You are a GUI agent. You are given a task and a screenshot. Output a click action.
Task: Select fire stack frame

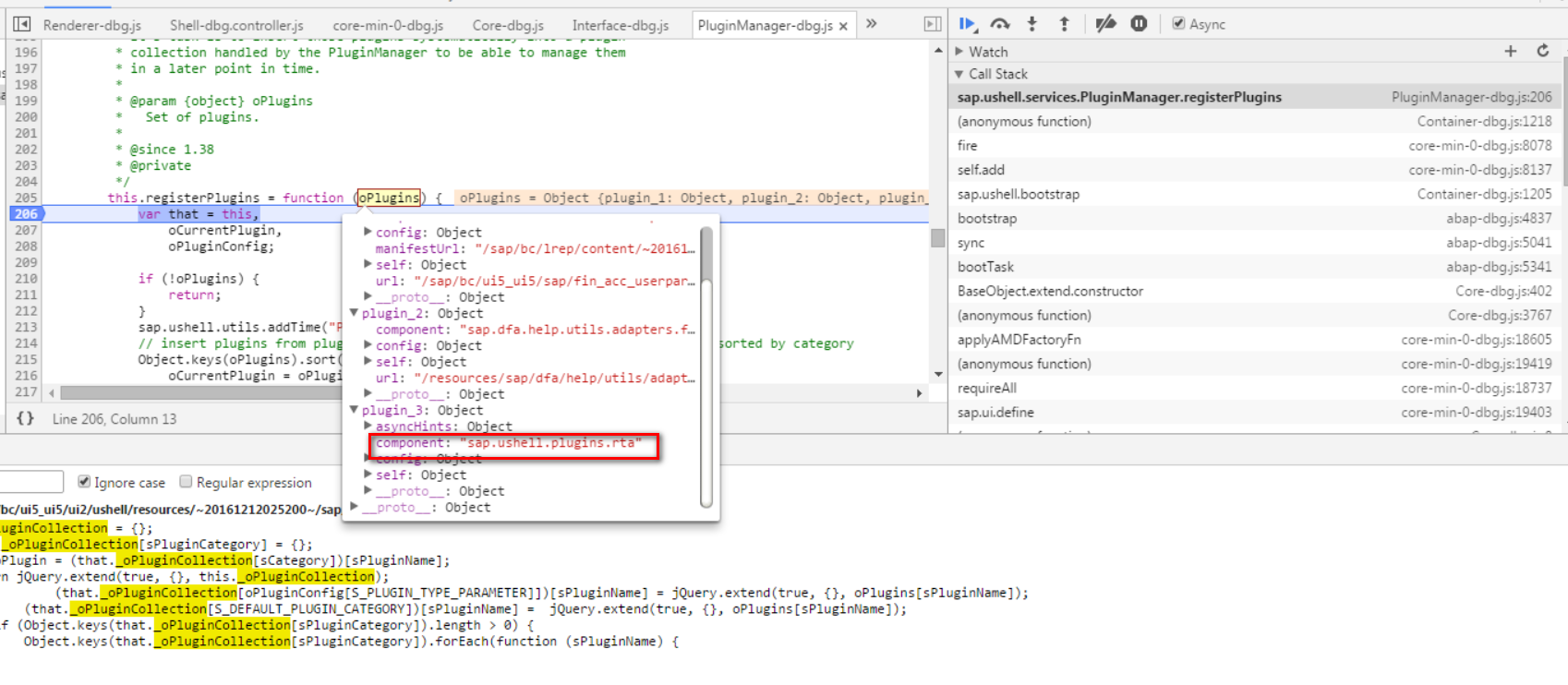[1254, 146]
